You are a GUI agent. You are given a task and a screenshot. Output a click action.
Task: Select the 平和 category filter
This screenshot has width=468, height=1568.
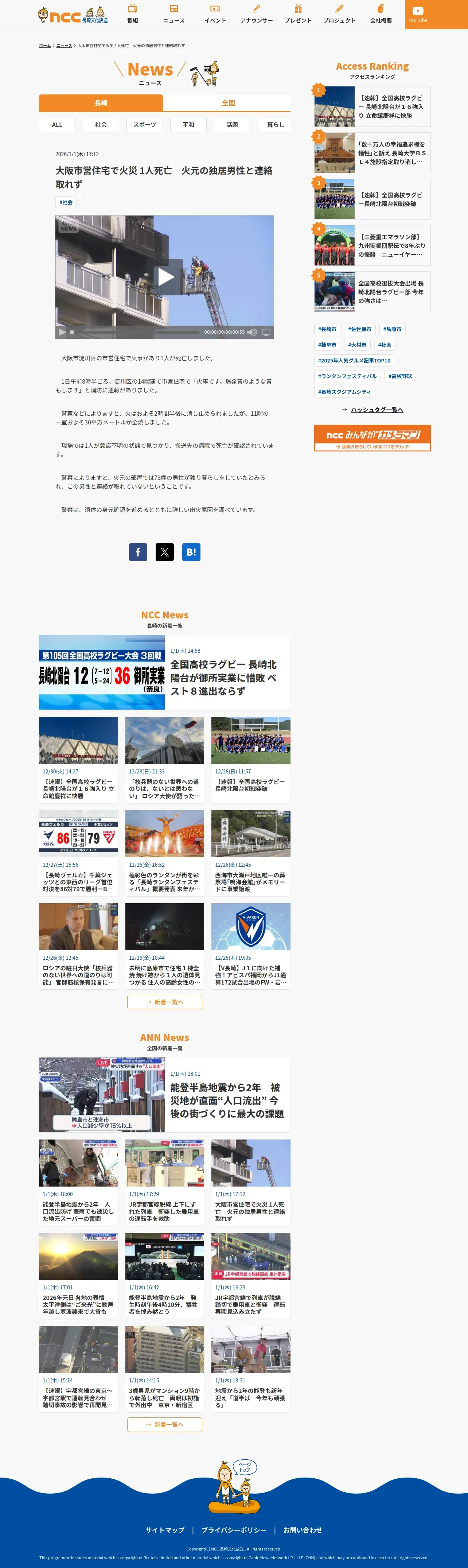[x=189, y=125]
